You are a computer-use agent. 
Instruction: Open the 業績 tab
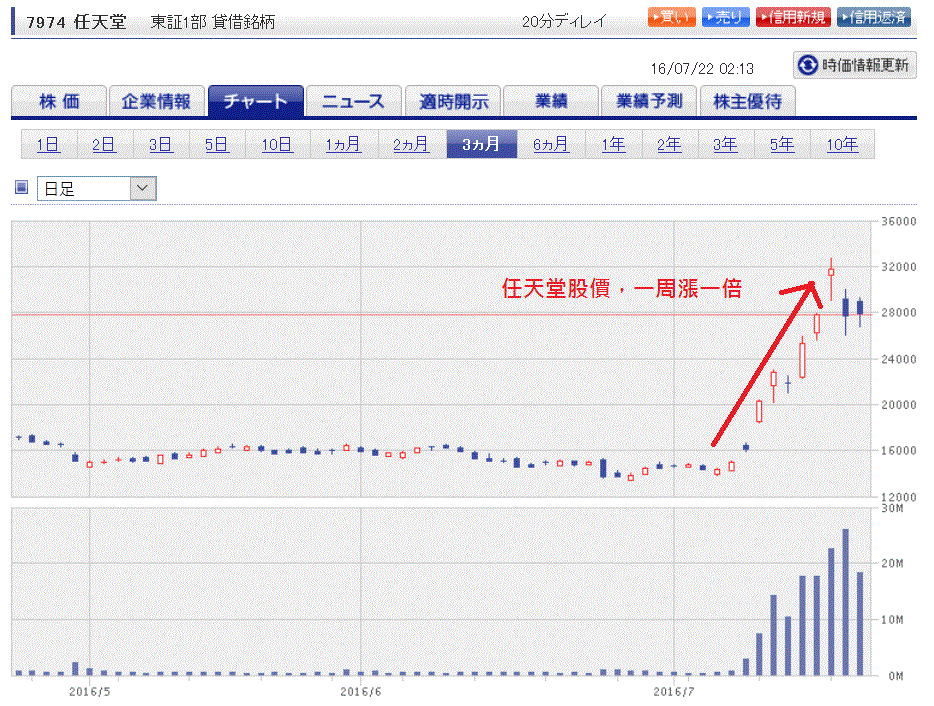(x=551, y=101)
